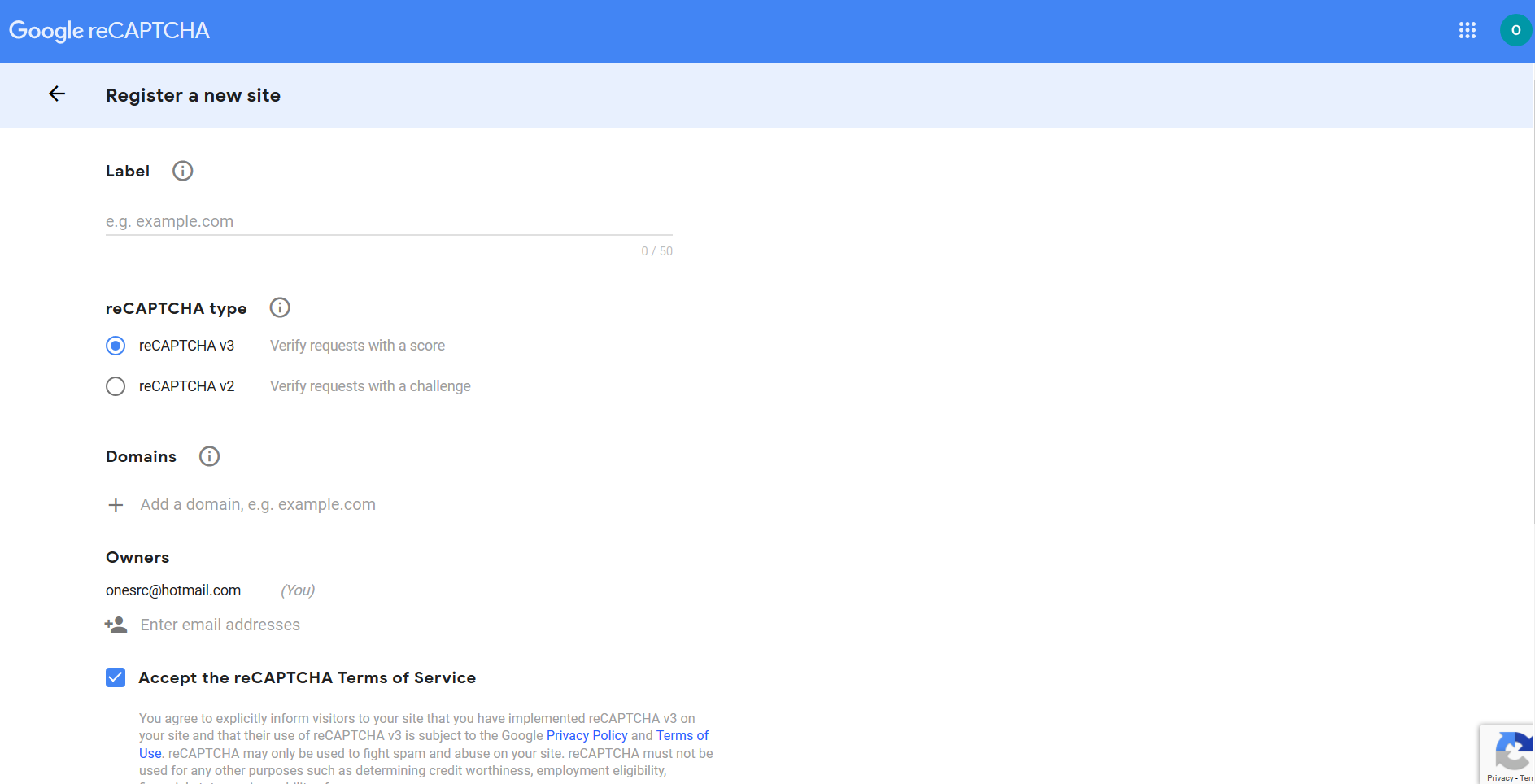This screenshot has width=1535, height=784.
Task: Click the reCAPTCHA badge icon
Action: coord(1512,751)
